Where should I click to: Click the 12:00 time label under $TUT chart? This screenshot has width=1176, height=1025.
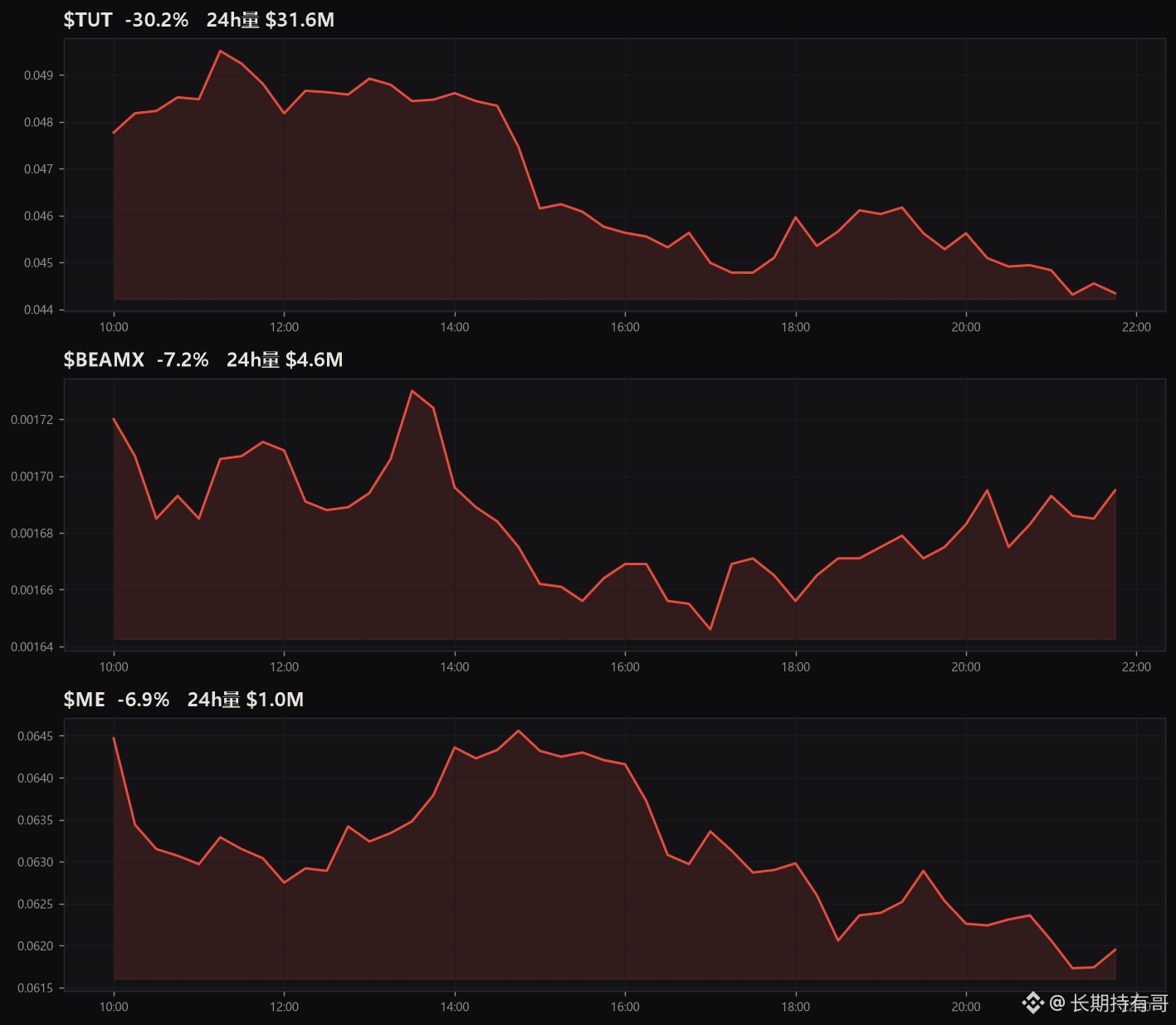[284, 327]
